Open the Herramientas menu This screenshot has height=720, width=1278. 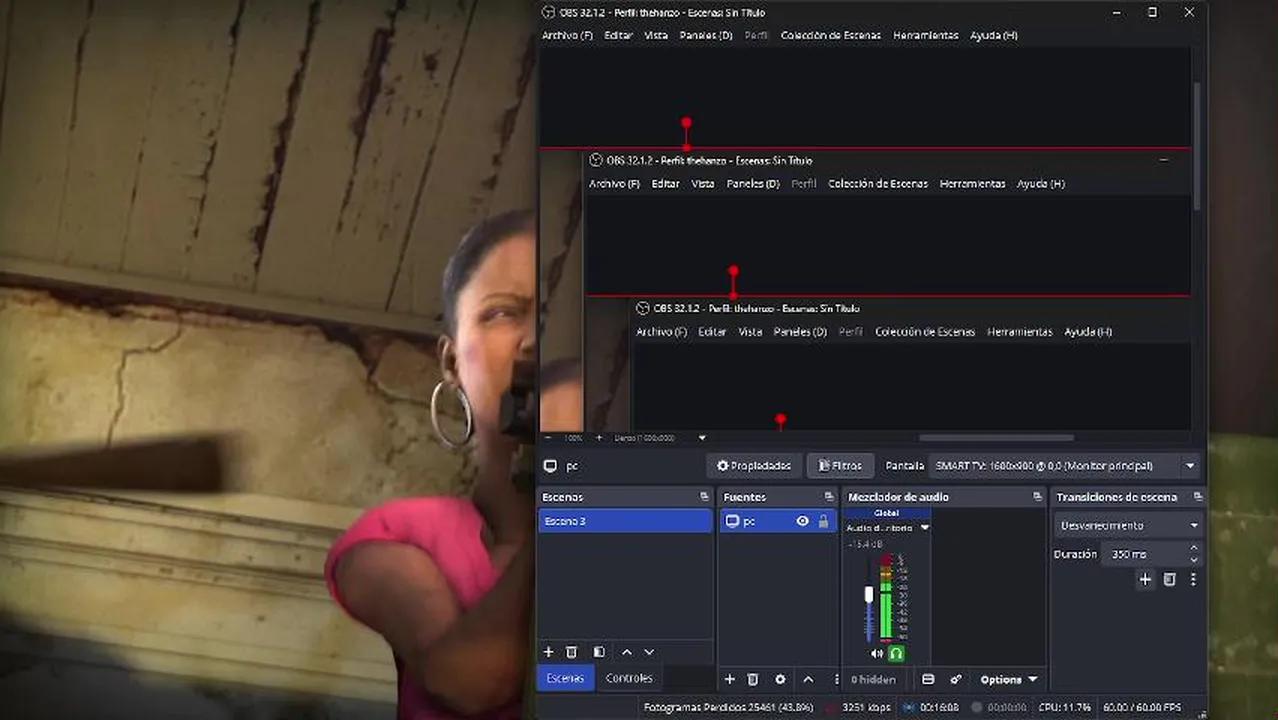tap(926, 35)
